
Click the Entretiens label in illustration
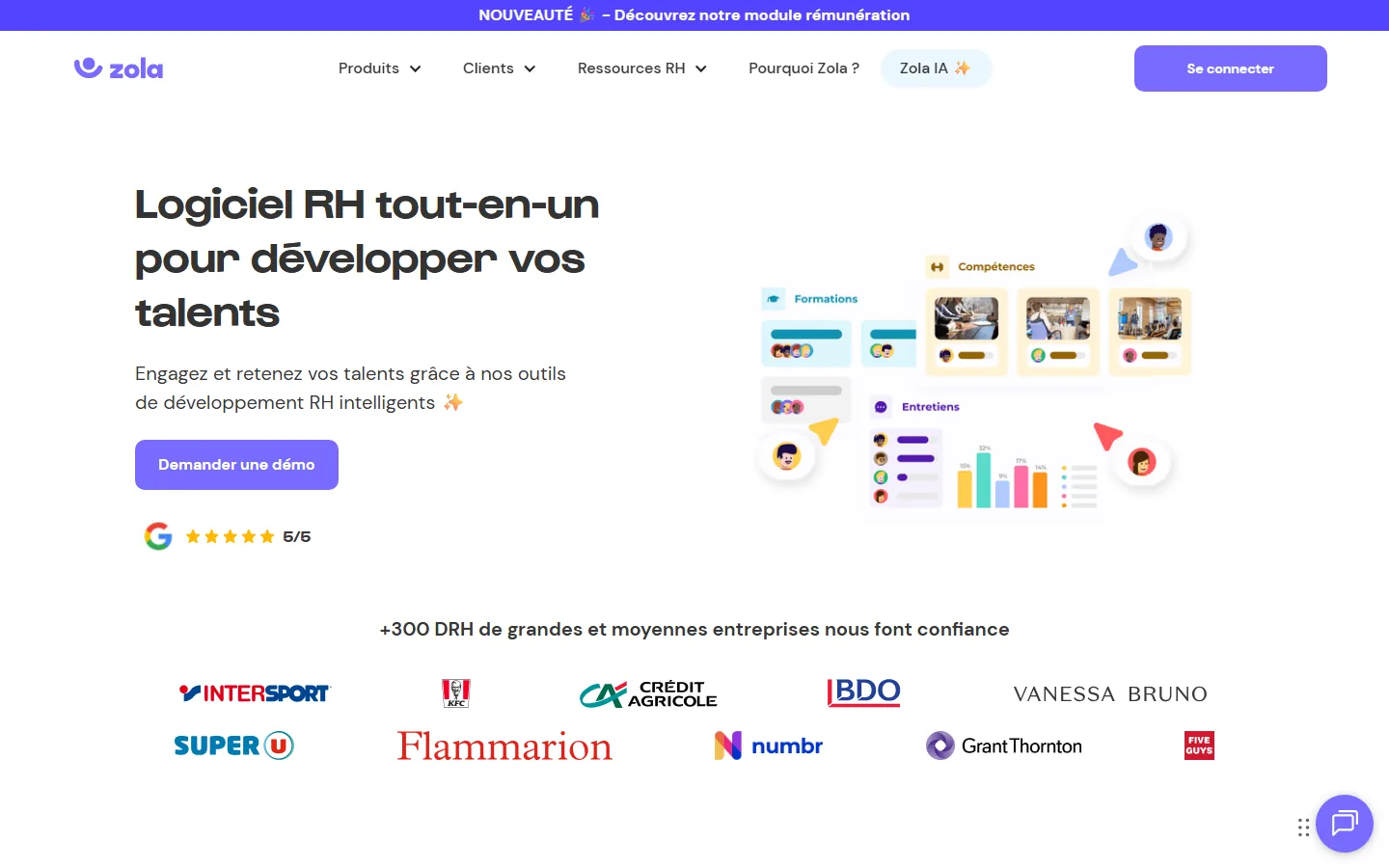[930, 407]
